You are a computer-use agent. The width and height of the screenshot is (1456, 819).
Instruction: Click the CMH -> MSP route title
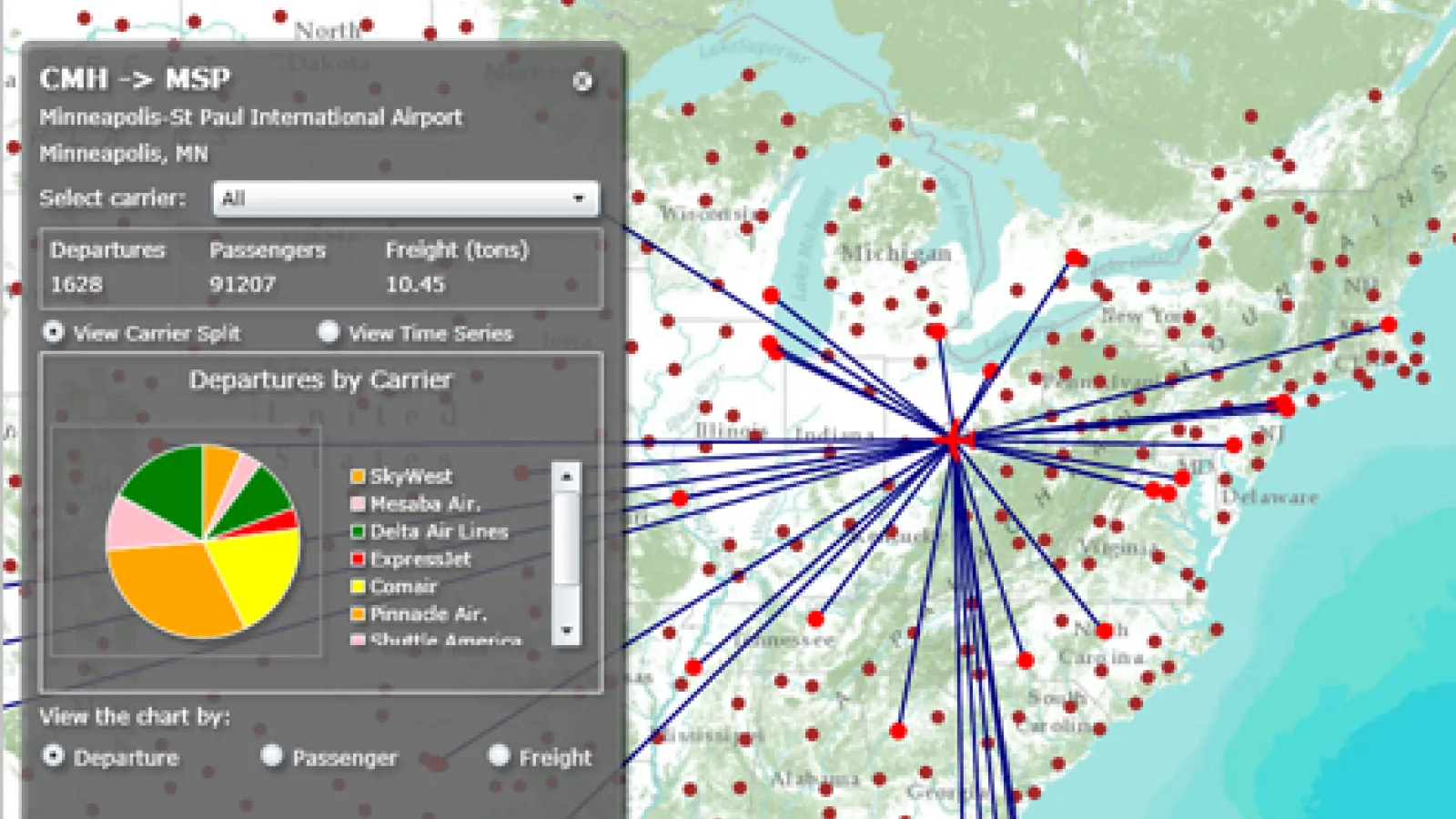[135, 79]
